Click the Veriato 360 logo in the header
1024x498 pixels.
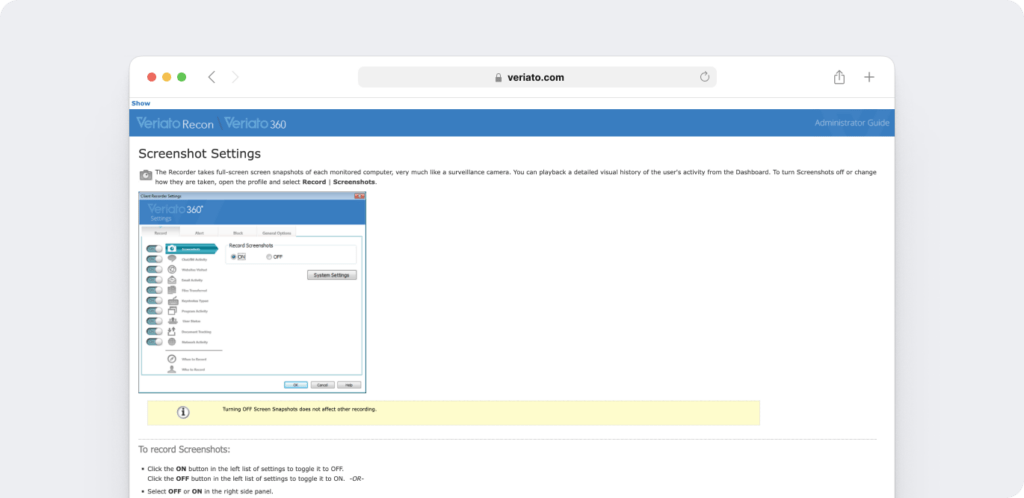tap(255, 123)
